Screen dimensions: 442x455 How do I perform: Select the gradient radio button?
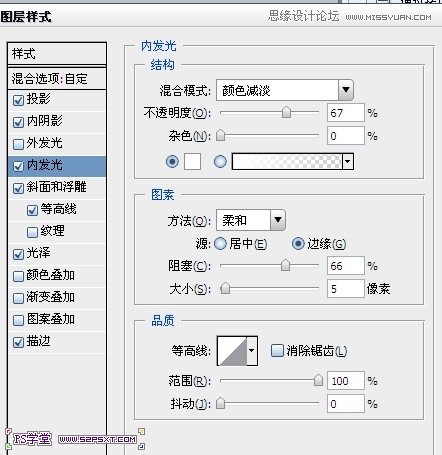tap(220, 162)
